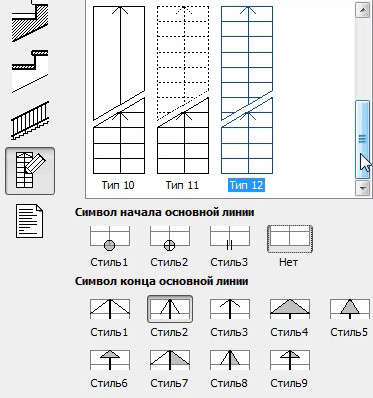Image resolution: width=373 pixels, height=398 pixels.
Task: Open the 2D symbol settings sidebar icon
Action: 30,171
